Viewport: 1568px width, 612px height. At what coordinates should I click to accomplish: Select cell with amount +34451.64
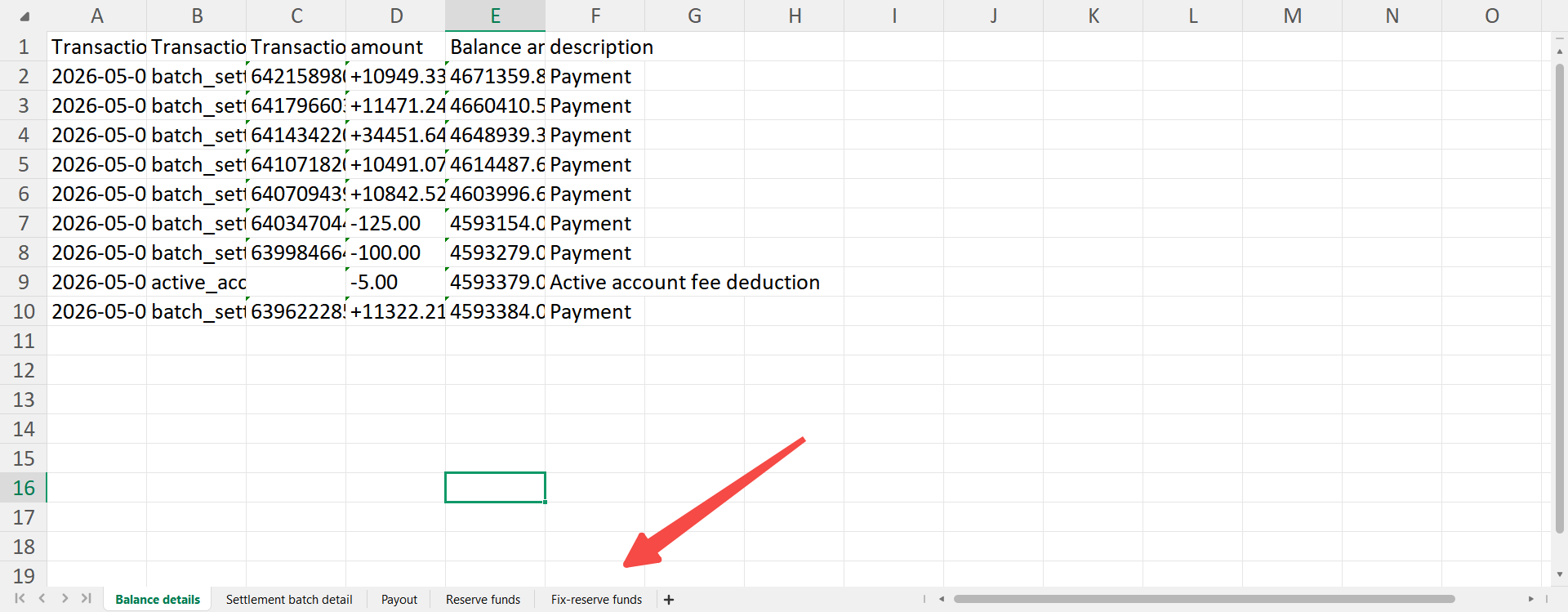pyautogui.click(x=396, y=135)
